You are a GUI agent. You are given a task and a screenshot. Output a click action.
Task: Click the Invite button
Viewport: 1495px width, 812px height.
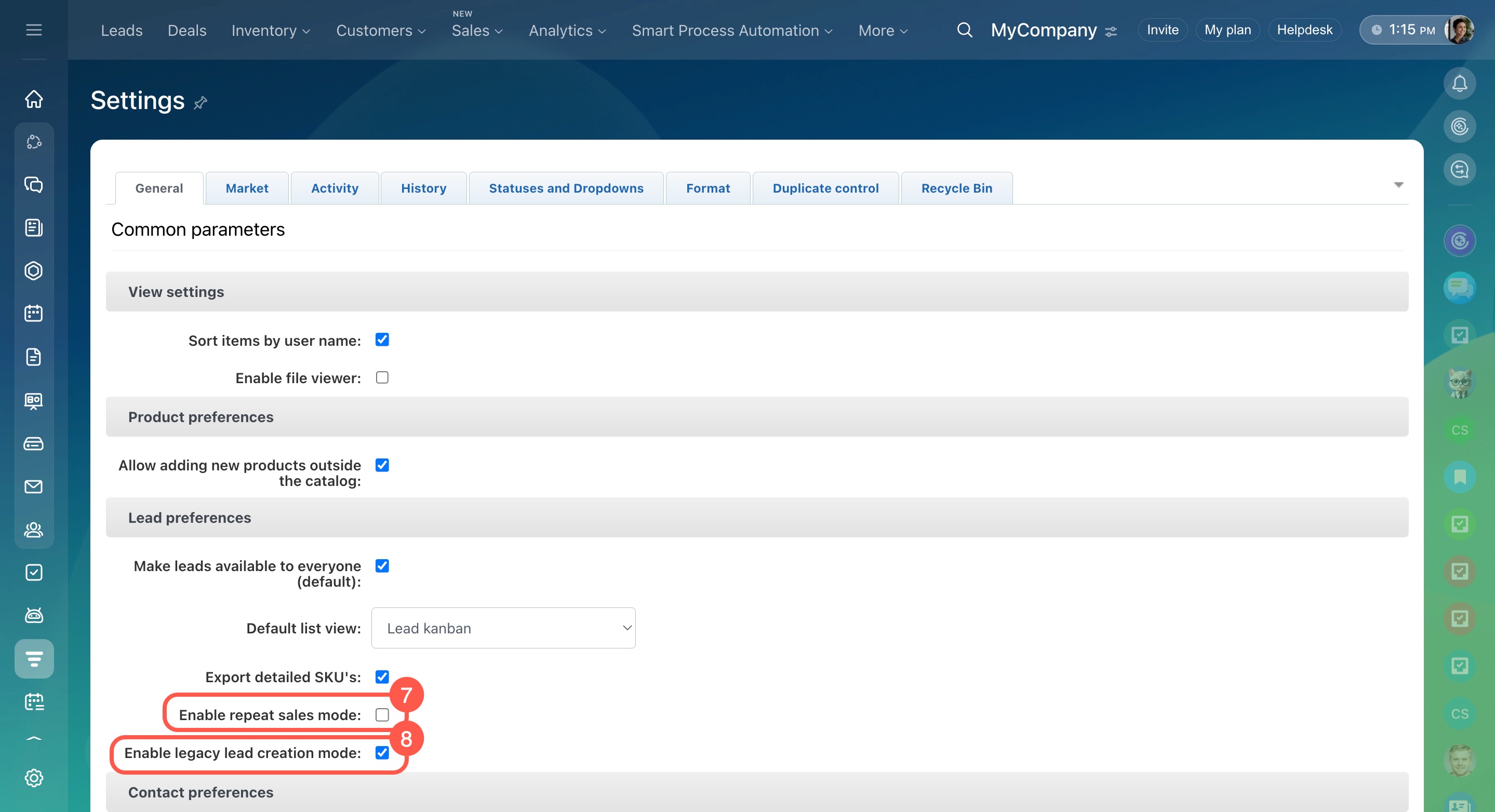click(x=1162, y=30)
